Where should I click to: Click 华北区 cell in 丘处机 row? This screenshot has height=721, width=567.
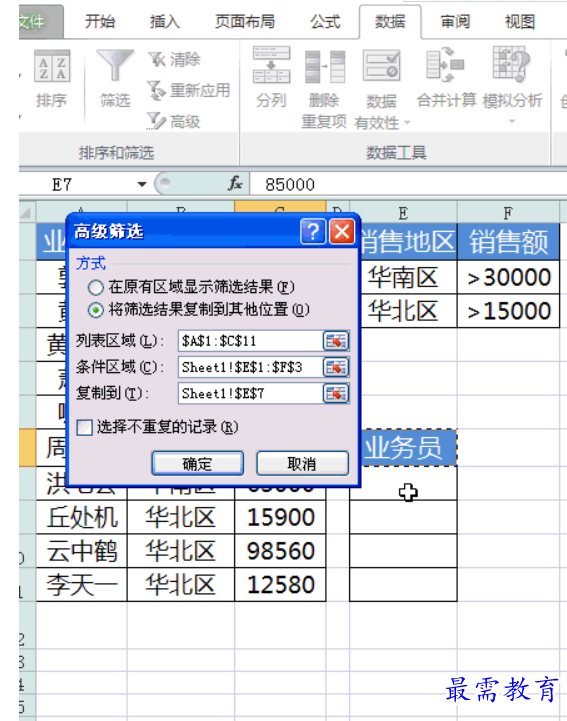[181, 517]
